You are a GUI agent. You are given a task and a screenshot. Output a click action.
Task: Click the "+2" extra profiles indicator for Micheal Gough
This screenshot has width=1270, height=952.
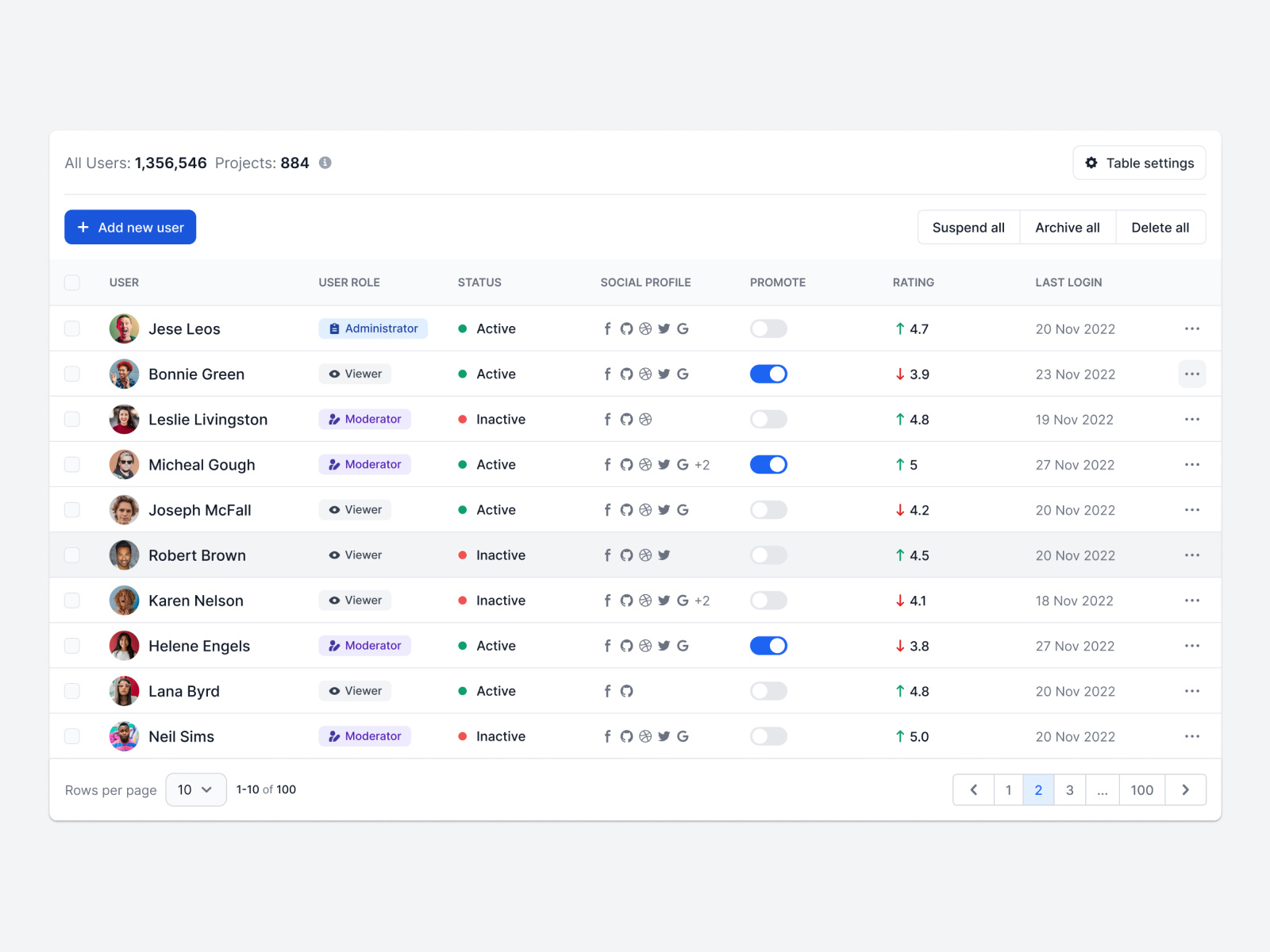tap(702, 464)
